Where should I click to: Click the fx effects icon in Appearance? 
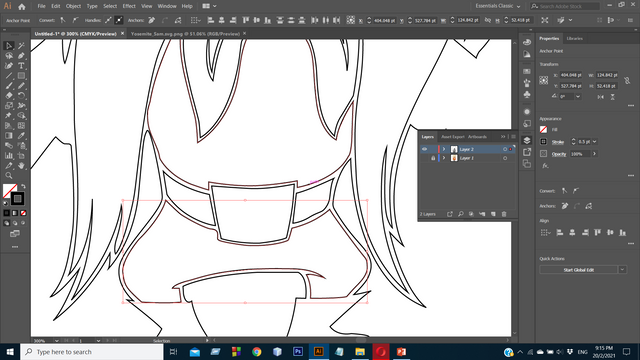(545, 166)
